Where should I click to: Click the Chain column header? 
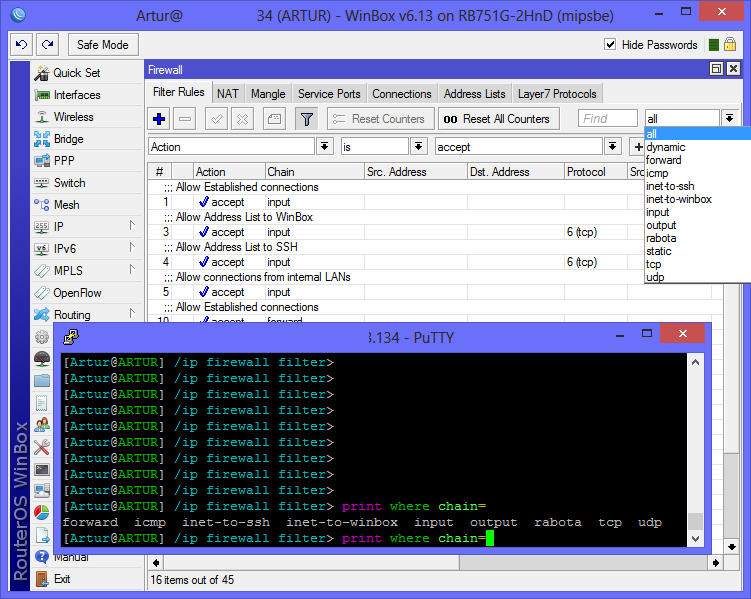point(315,171)
